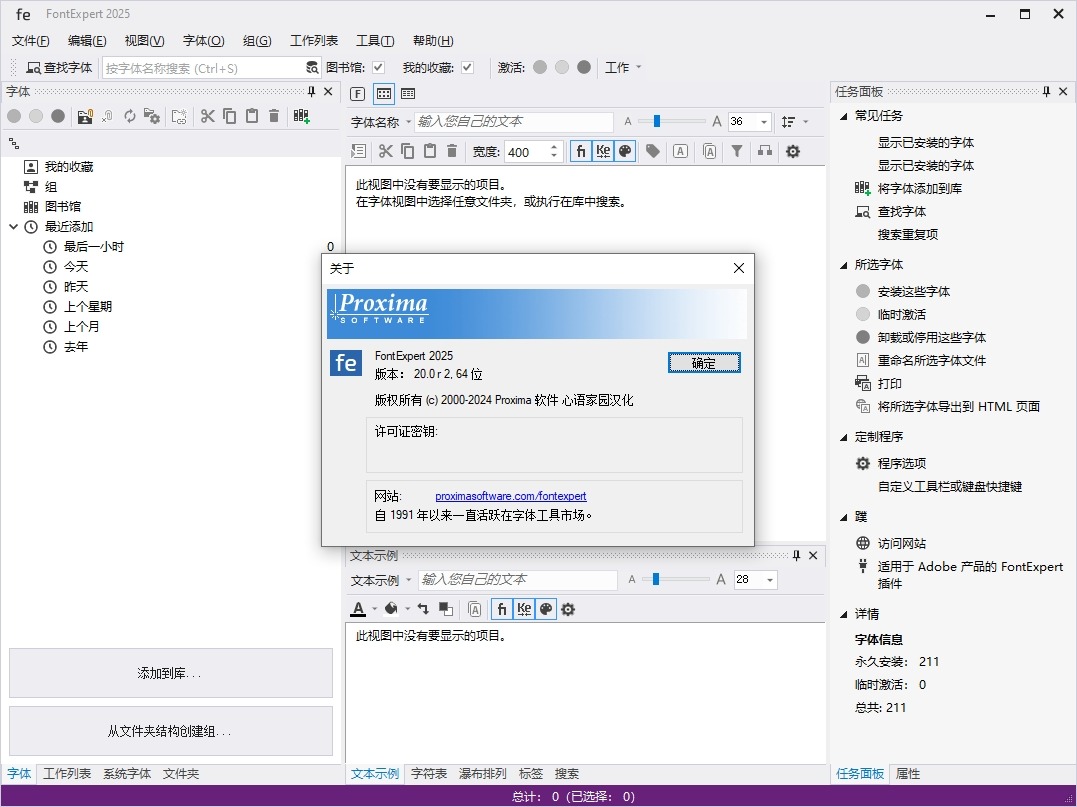Image resolution: width=1077 pixels, height=807 pixels.
Task: Click the new folder icon in the 字体 panel
Action: [179, 116]
